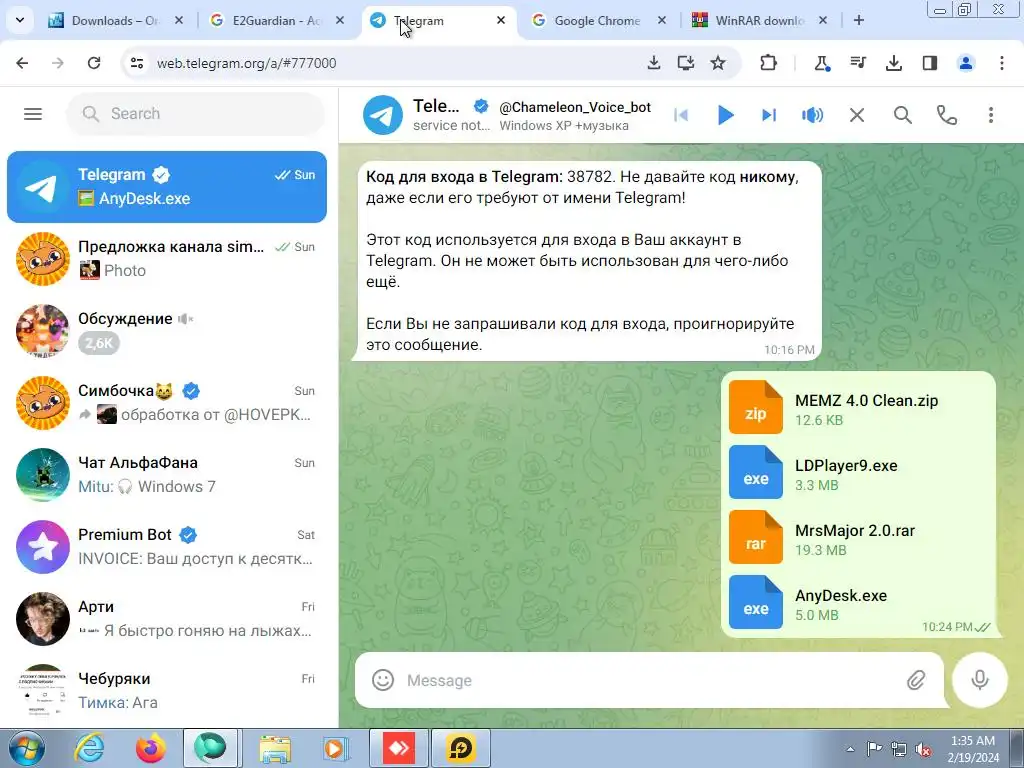Skip to previous audio track

tap(681, 116)
